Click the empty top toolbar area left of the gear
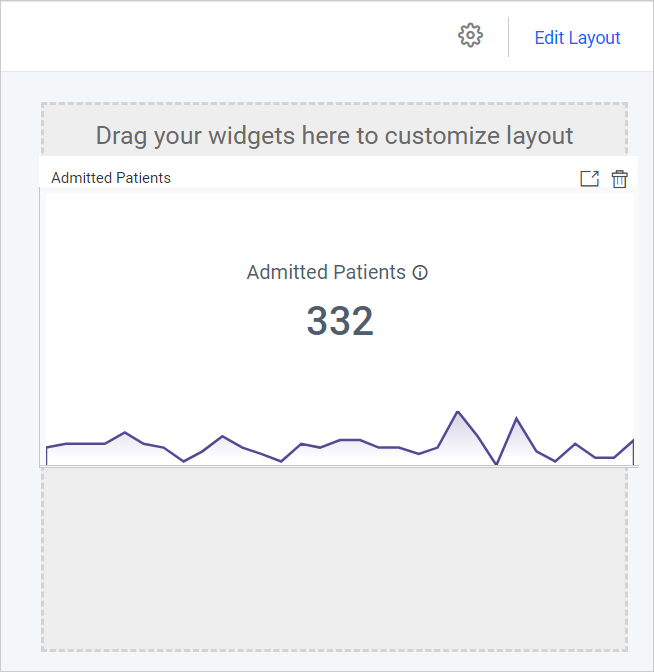 [x=220, y=36]
